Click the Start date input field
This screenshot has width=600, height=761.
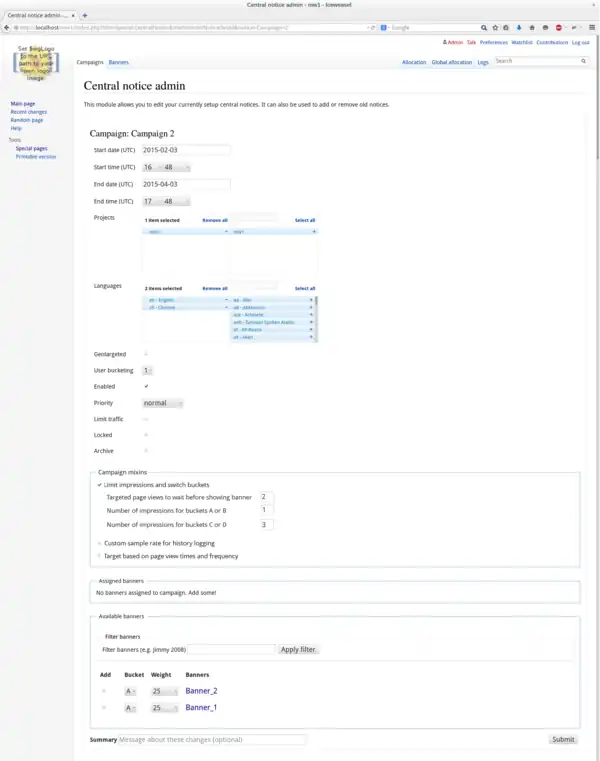186,150
